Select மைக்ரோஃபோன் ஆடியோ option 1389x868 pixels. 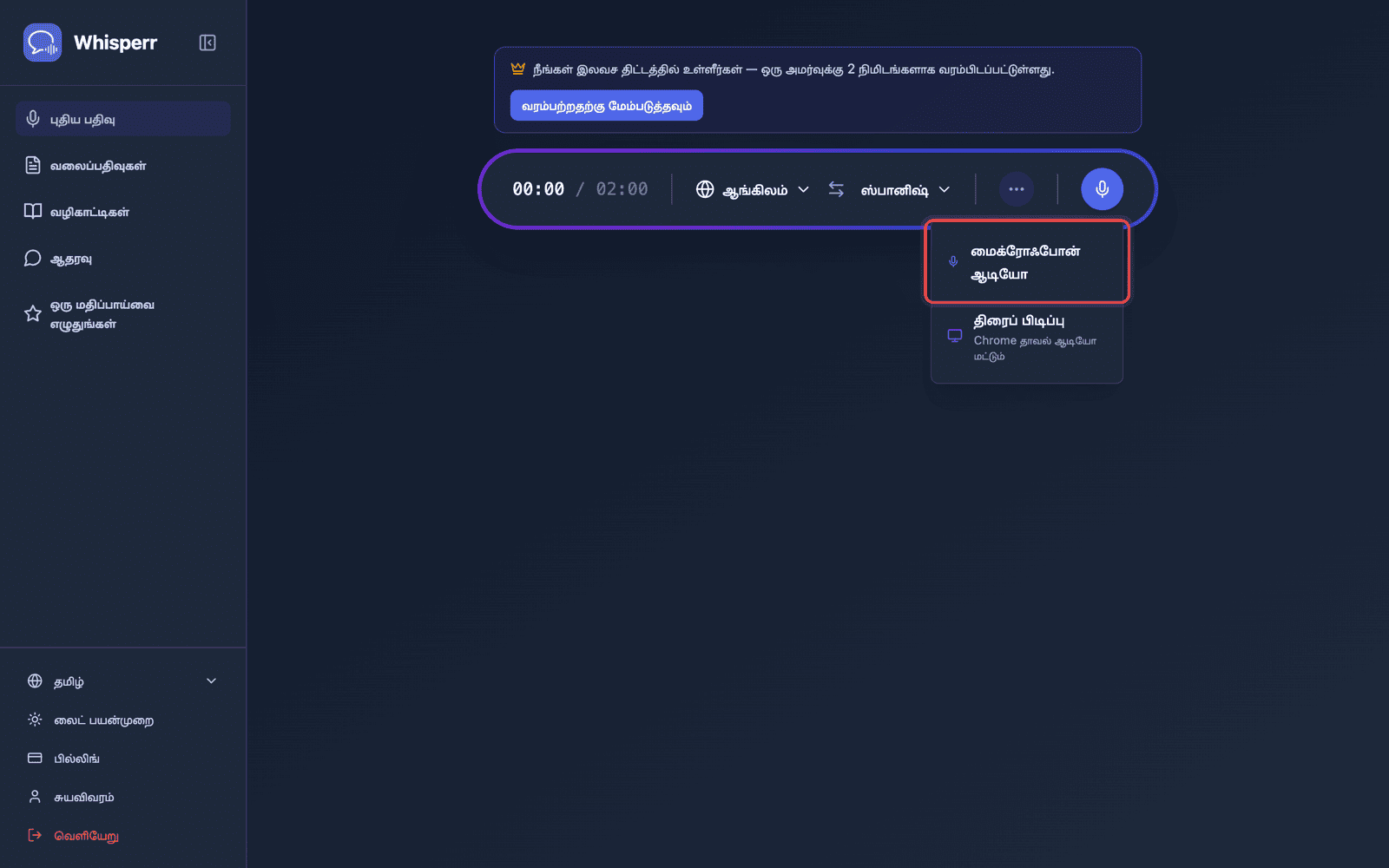[1027, 262]
